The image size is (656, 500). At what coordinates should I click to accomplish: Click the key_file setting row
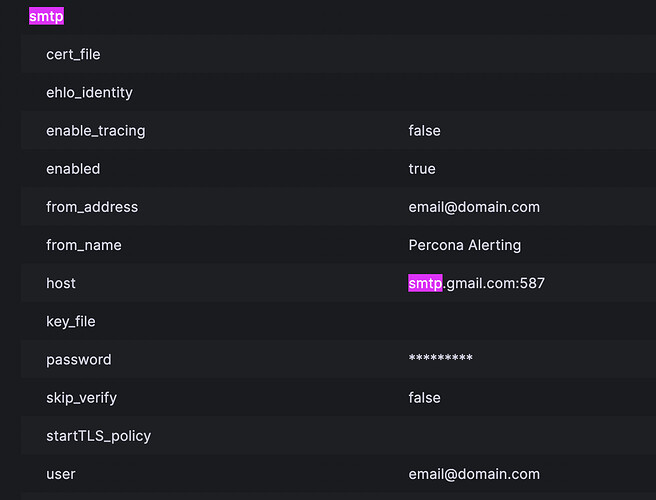click(x=70, y=321)
